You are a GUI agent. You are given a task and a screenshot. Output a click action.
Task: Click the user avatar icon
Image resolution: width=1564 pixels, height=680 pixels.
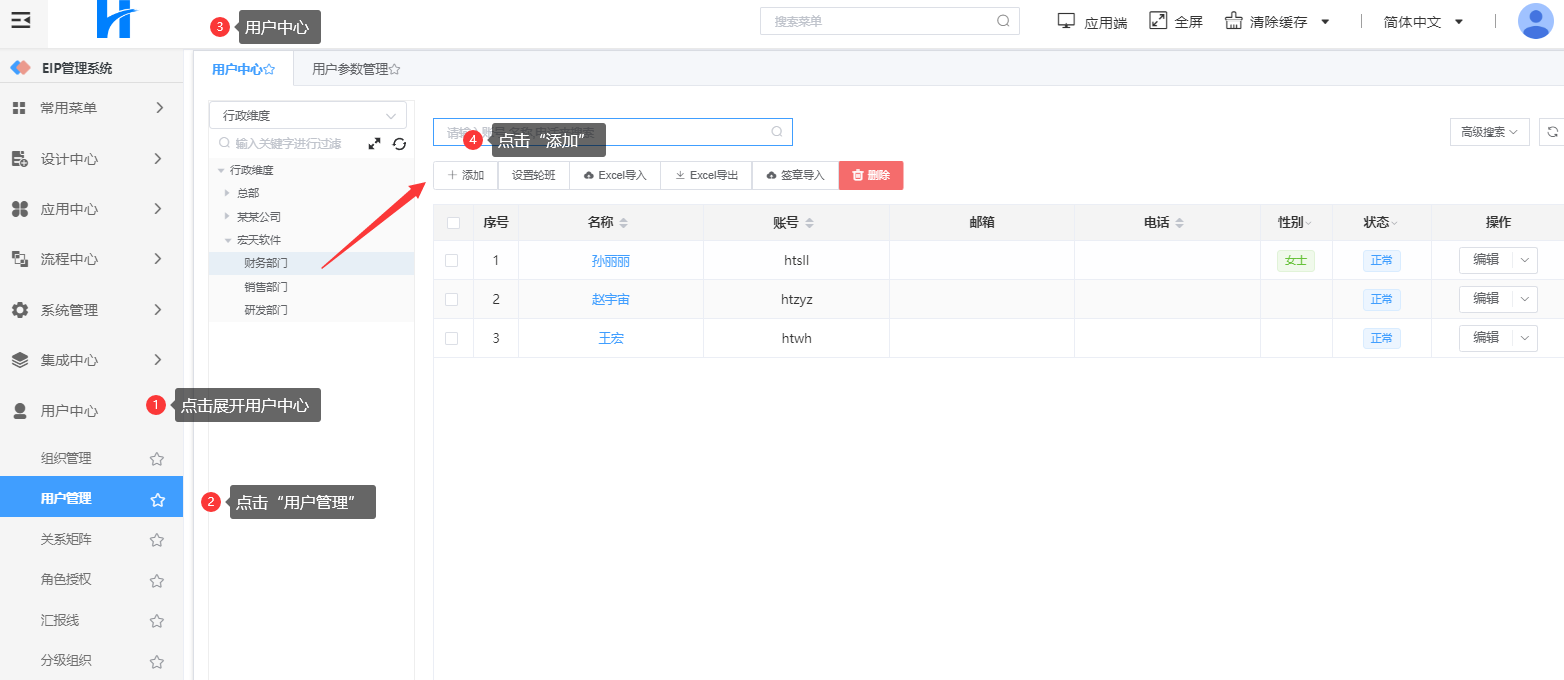pos(1534,21)
